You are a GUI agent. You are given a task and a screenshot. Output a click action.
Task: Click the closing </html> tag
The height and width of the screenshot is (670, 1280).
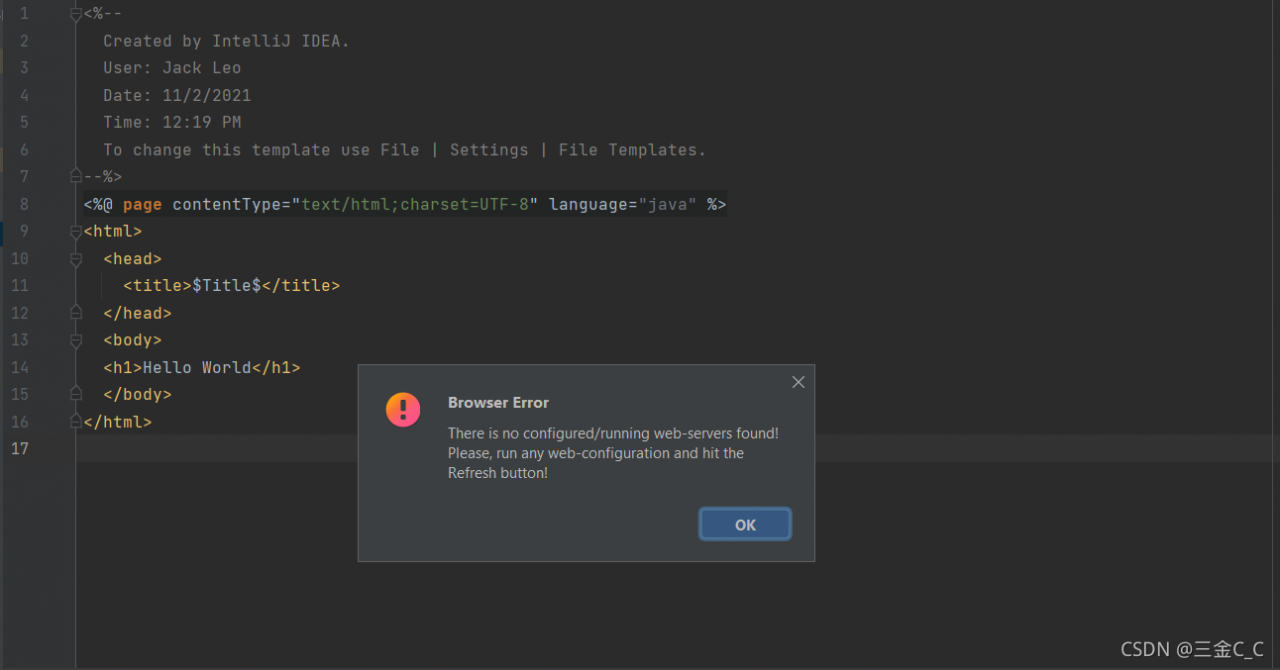click(118, 421)
